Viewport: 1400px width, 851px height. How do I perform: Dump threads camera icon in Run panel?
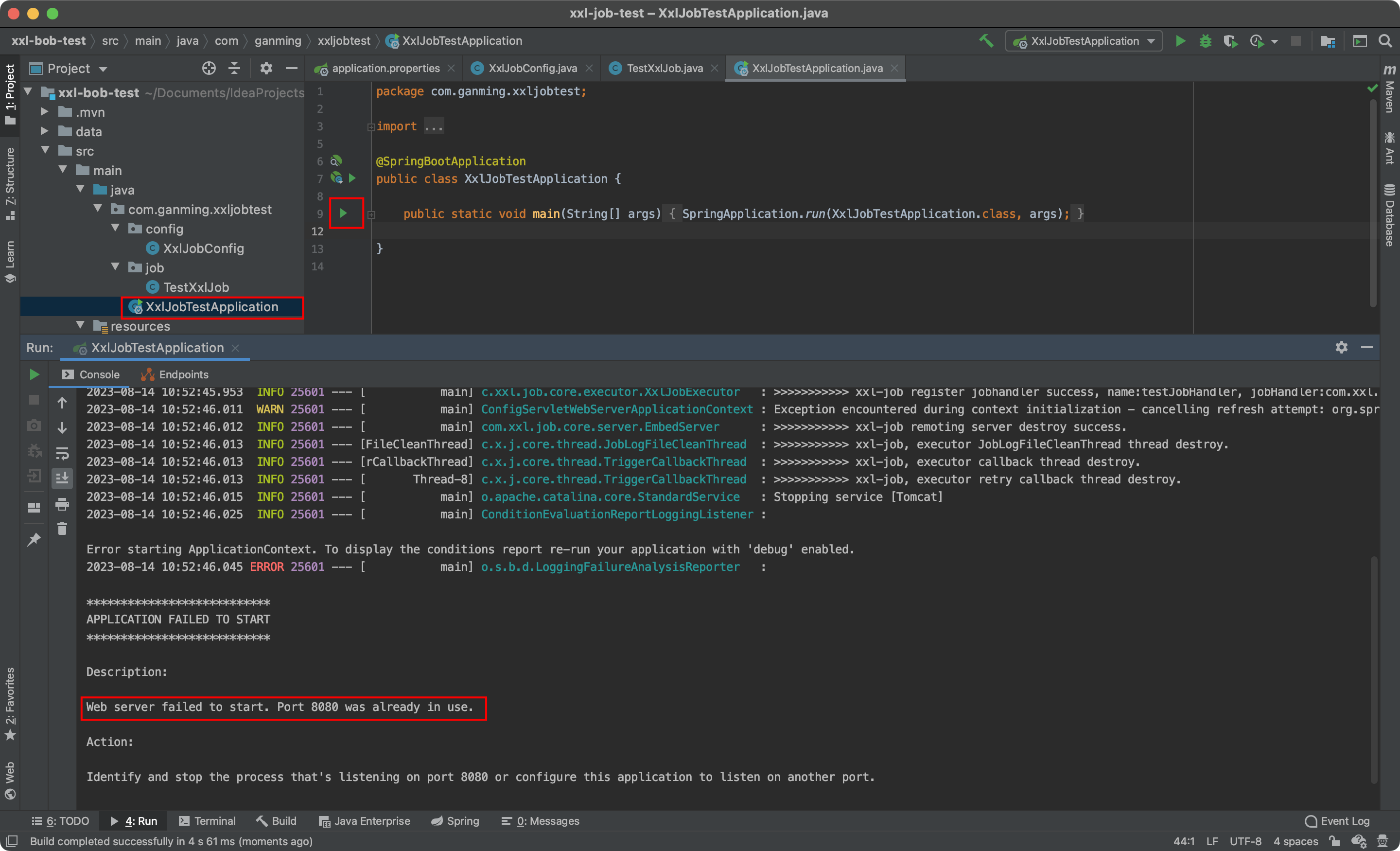34,425
